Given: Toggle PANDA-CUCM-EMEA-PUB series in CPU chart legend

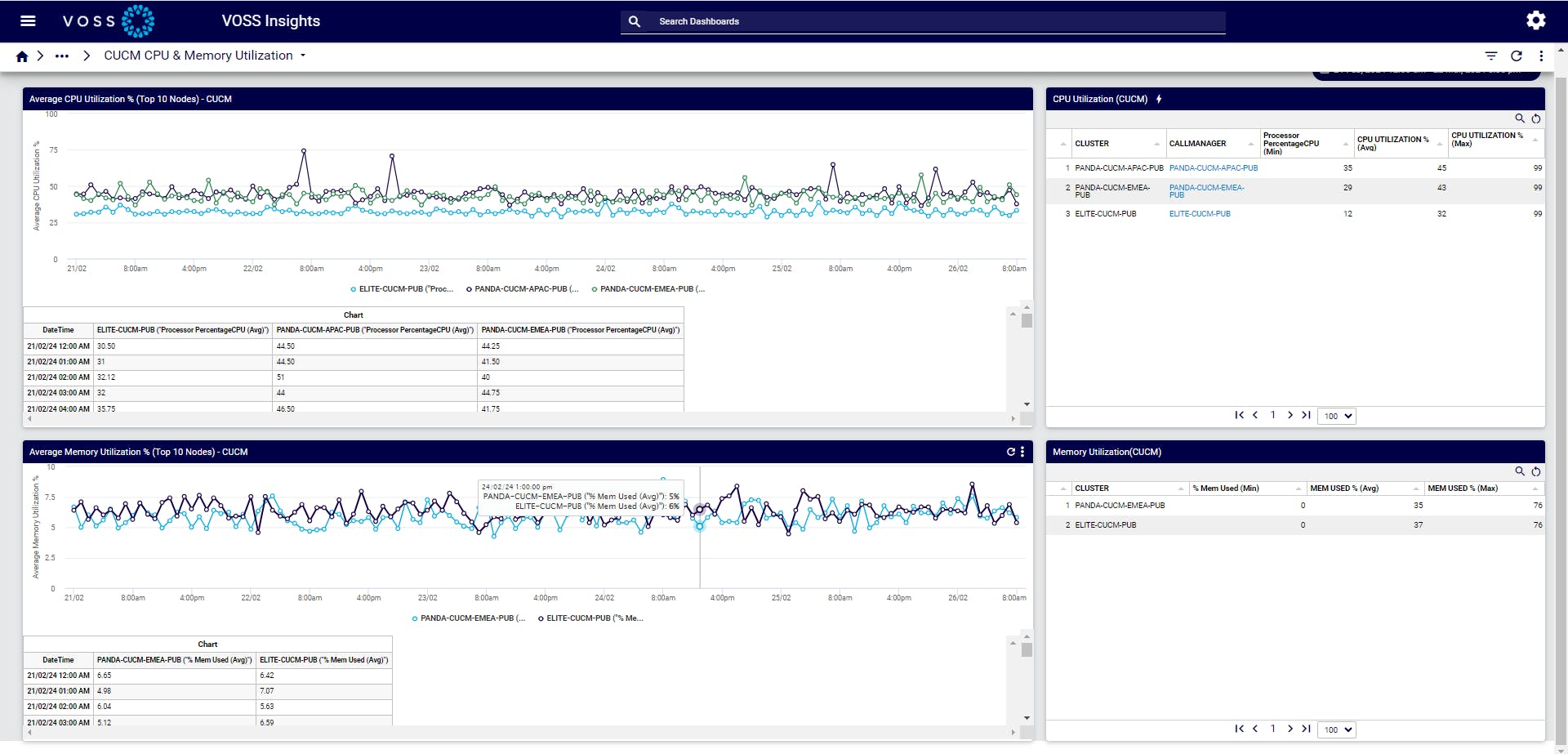Looking at the screenshot, I should click(648, 289).
